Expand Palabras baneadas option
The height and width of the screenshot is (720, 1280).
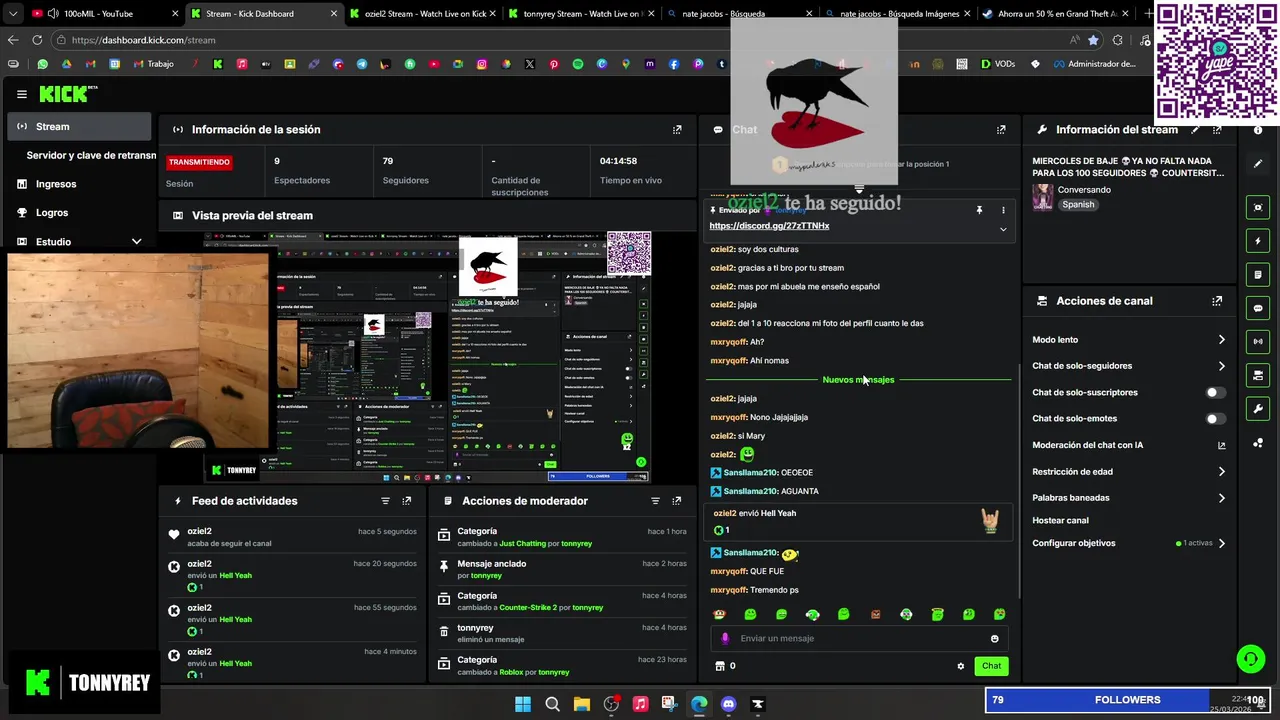[1221, 497]
